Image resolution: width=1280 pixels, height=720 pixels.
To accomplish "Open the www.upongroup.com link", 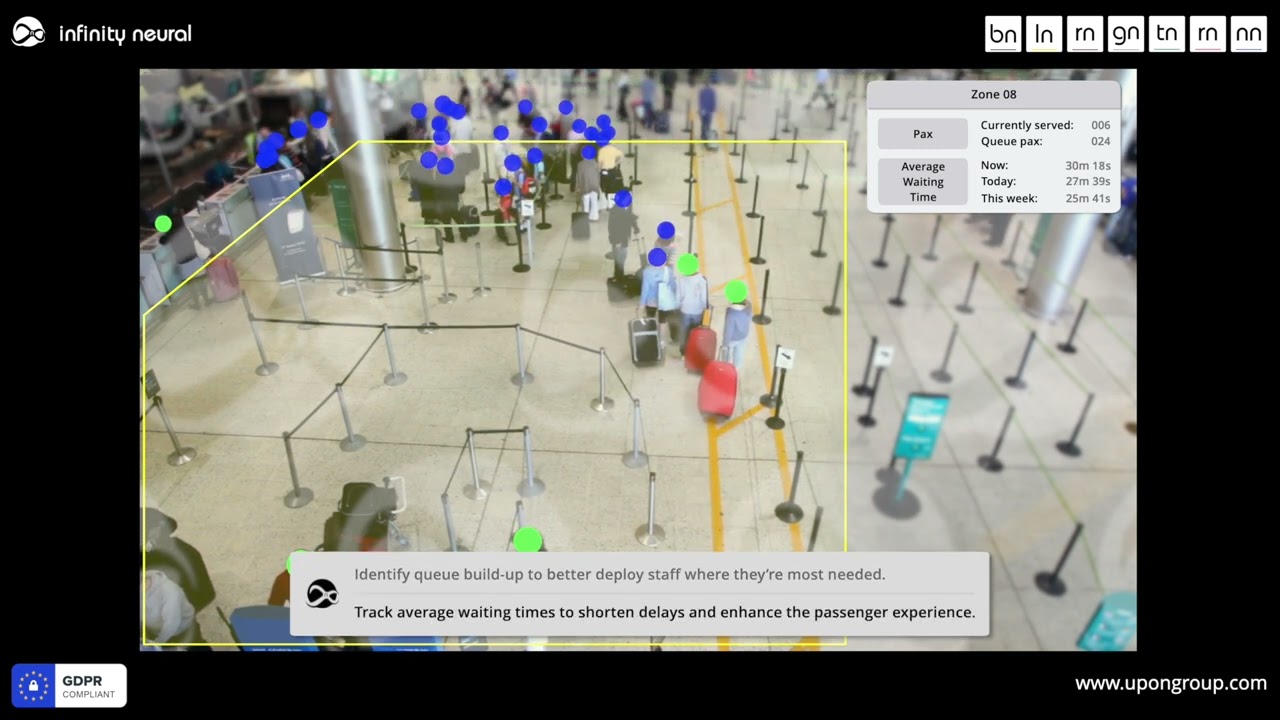I will coord(1171,684).
